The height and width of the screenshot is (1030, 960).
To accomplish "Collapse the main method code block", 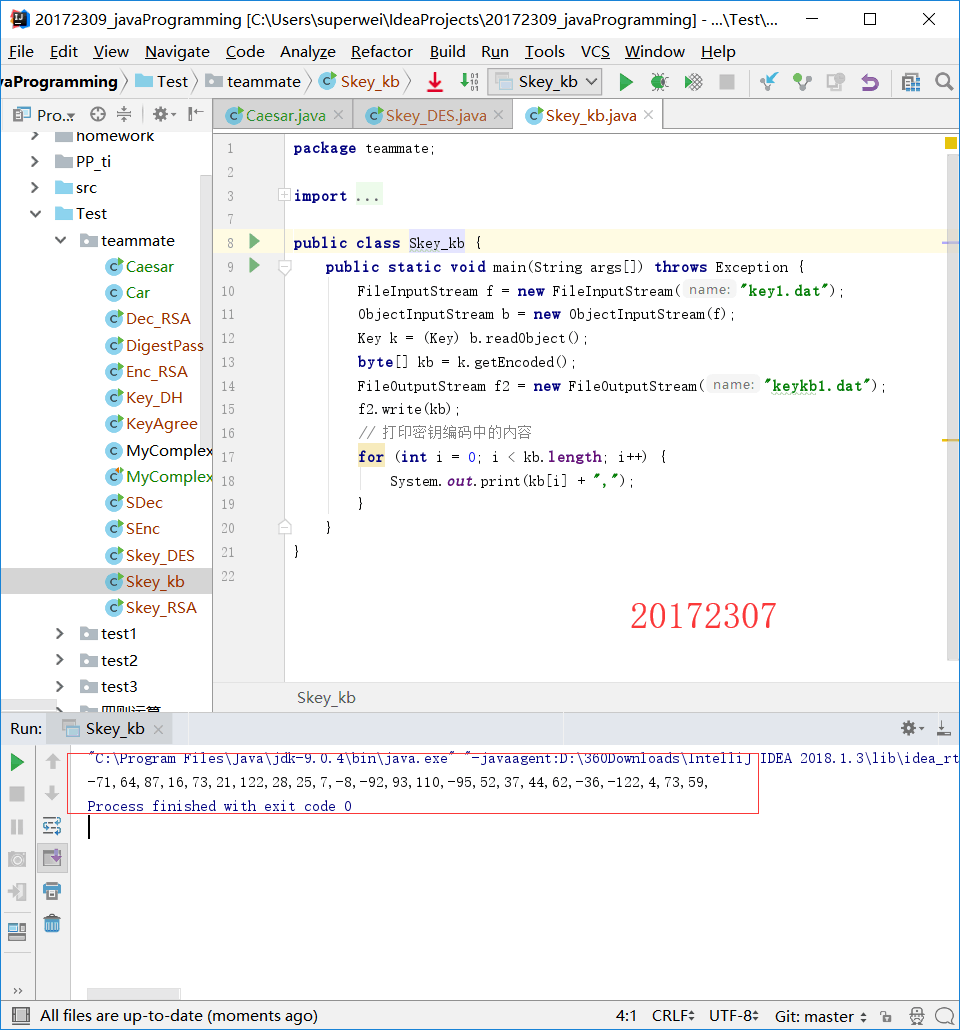I will [x=285, y=267].
